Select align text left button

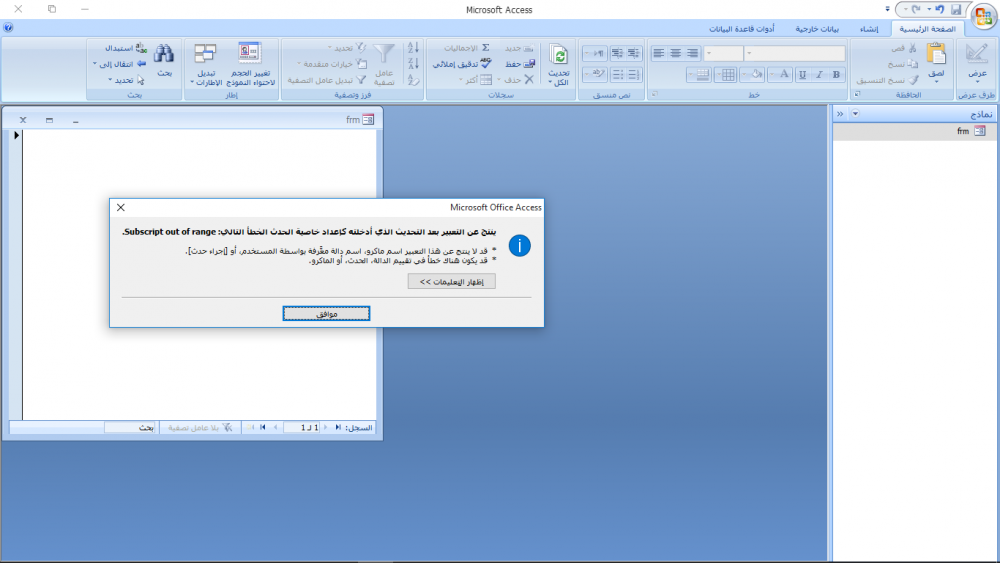[x=658, y=54]
